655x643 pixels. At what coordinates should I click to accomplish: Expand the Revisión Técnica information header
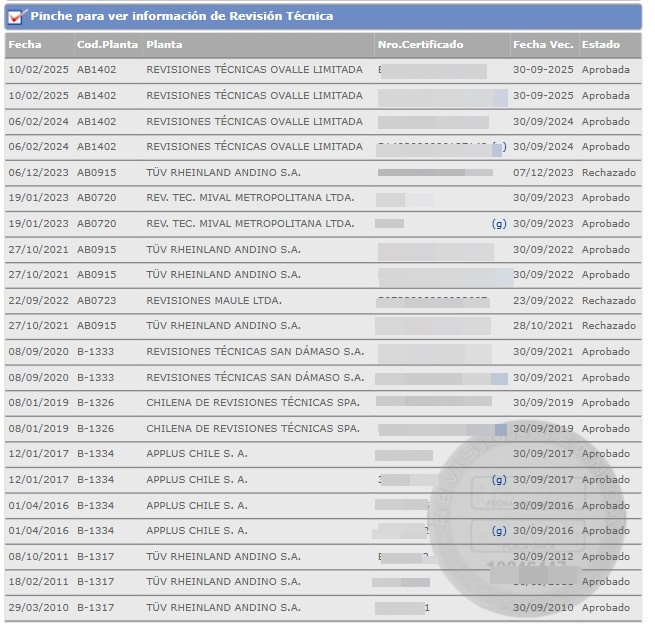[x=181, y=16]
